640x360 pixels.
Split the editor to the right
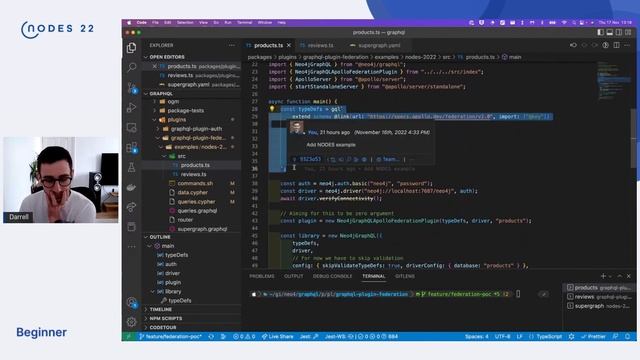(x=616, y=45)
